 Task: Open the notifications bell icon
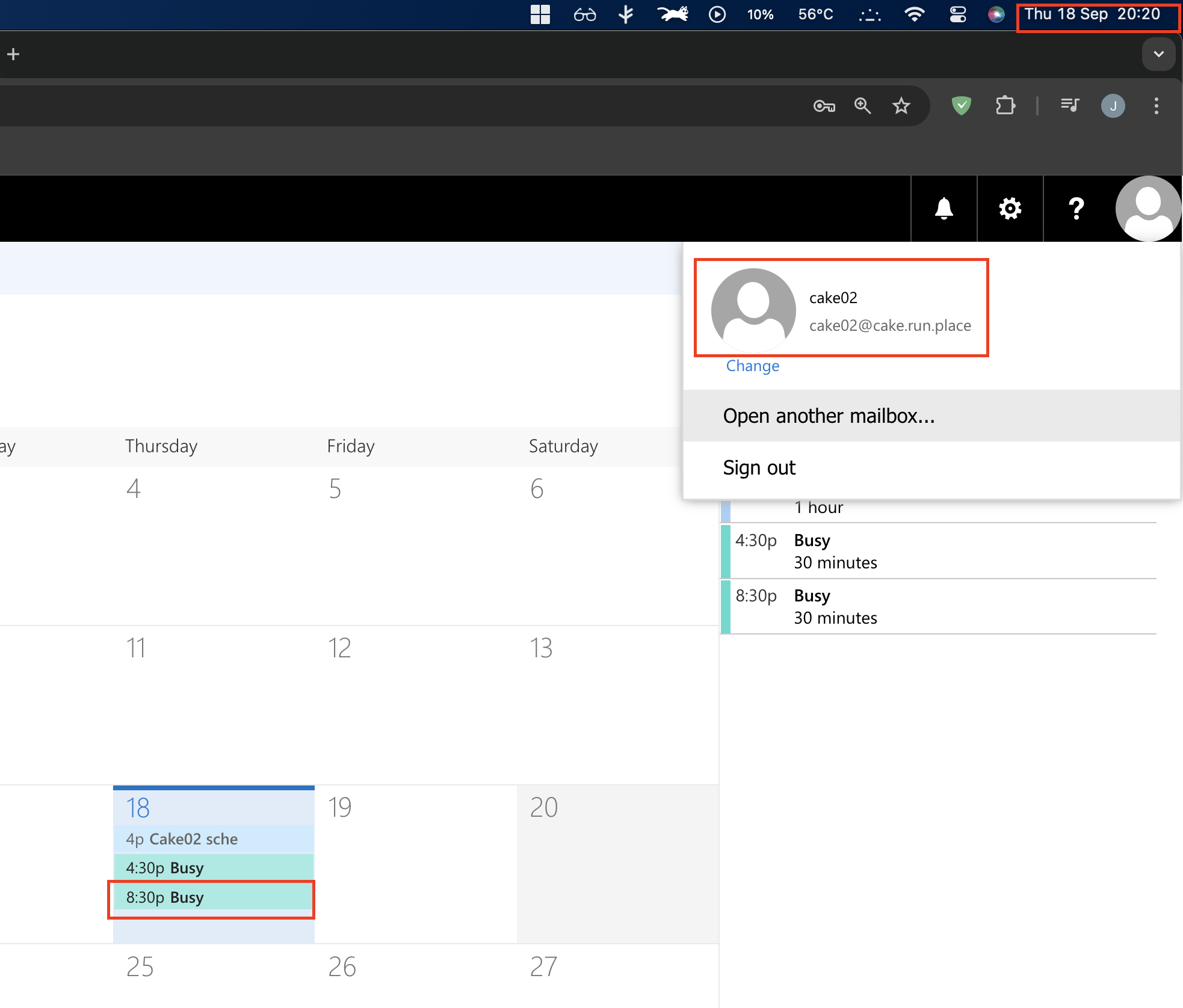pos(944,209)
